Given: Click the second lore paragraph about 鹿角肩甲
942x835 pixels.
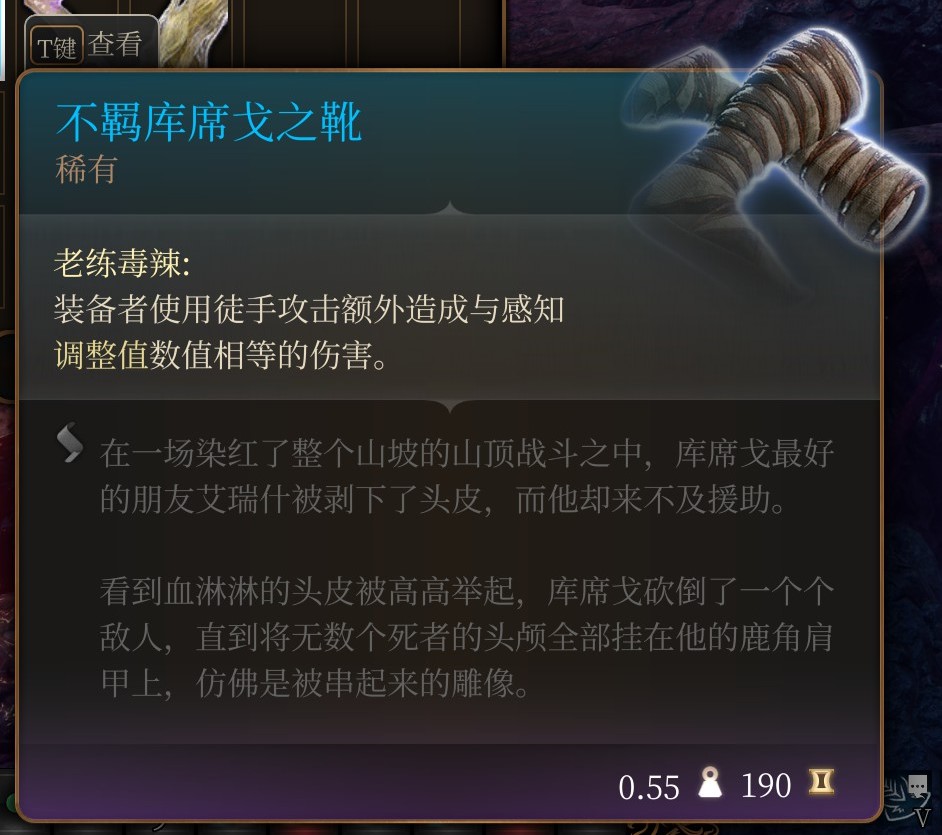Looking at the screenshot, I should 466,637.
